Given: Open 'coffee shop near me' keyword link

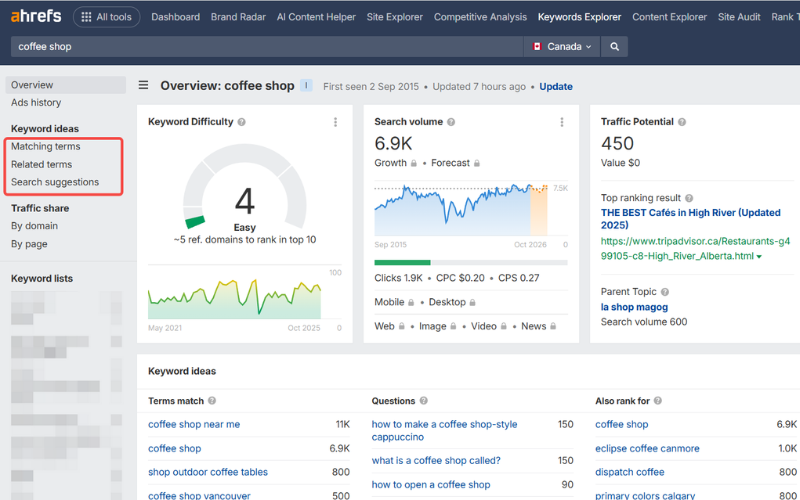Looking at the screenshot, I should tap(194, 425).
